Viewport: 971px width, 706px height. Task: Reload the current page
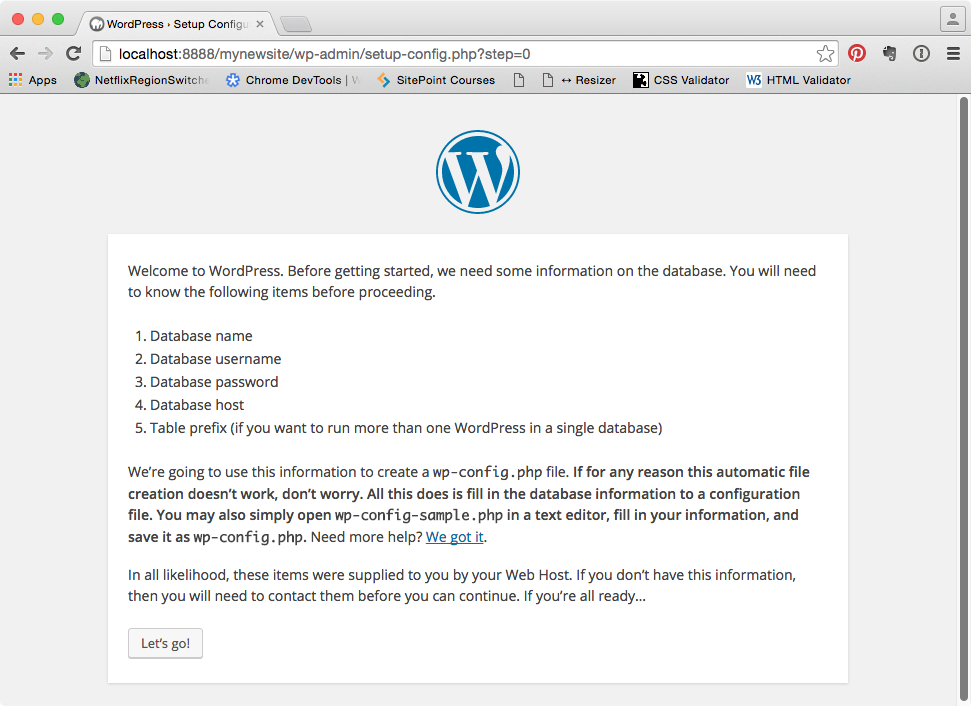(x=74, y=54)
